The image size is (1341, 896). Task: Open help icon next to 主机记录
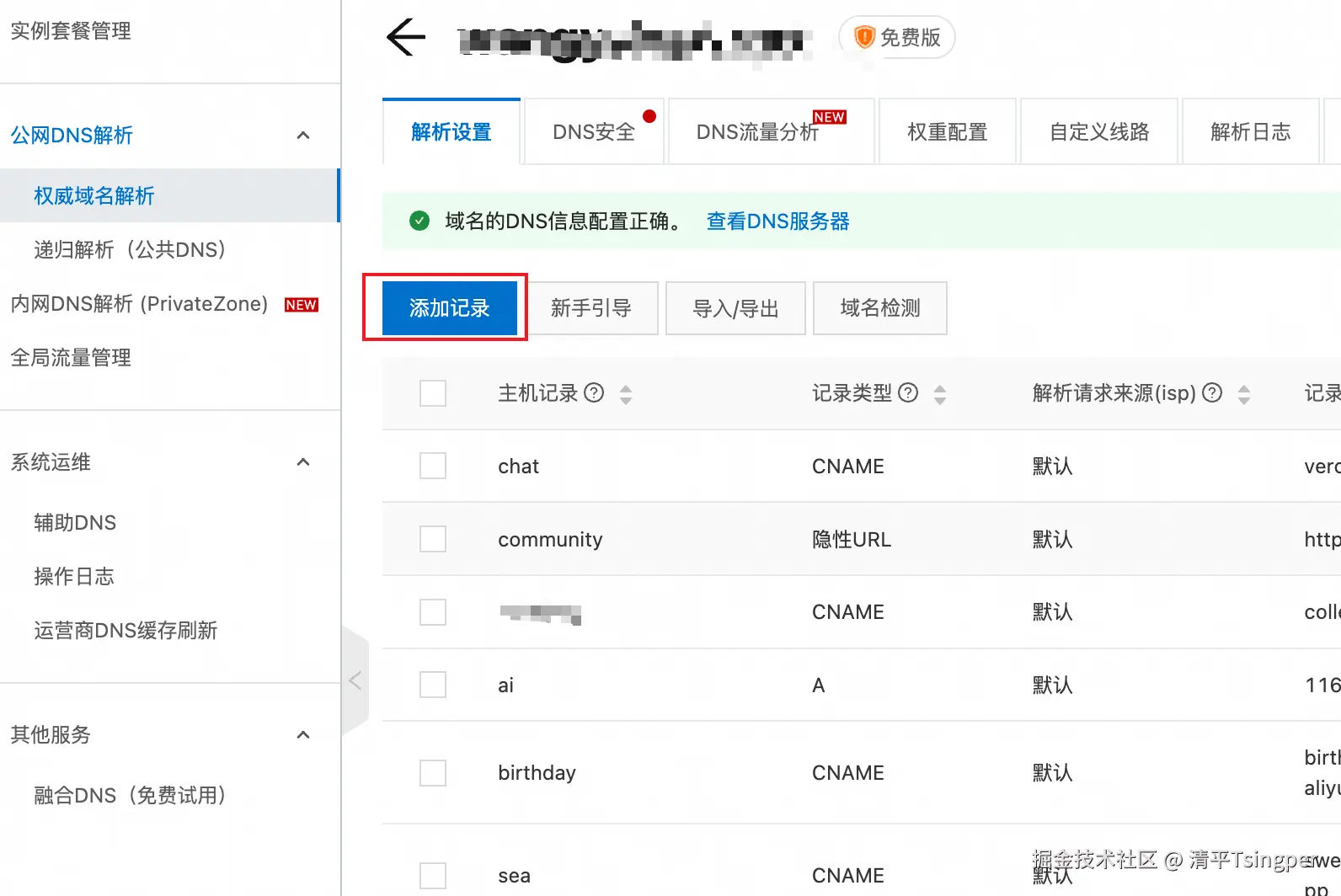tap(594, 392)
